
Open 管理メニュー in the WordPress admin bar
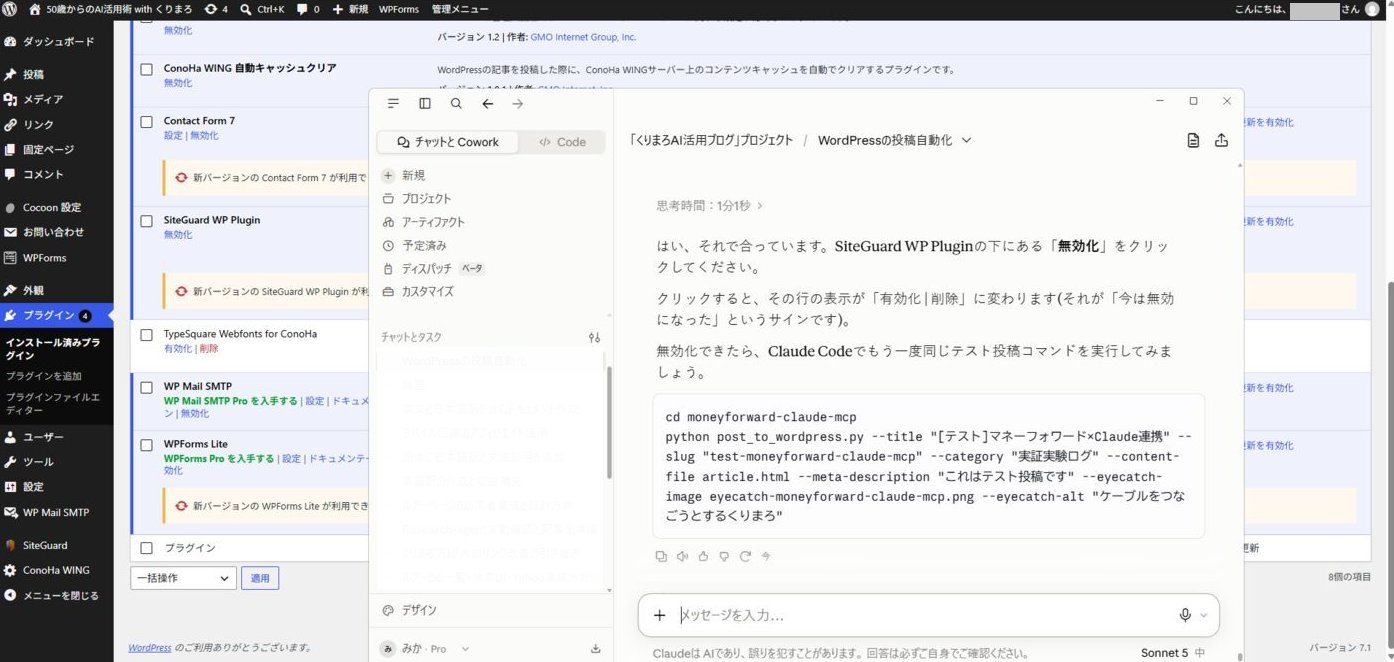click(460, 9)
